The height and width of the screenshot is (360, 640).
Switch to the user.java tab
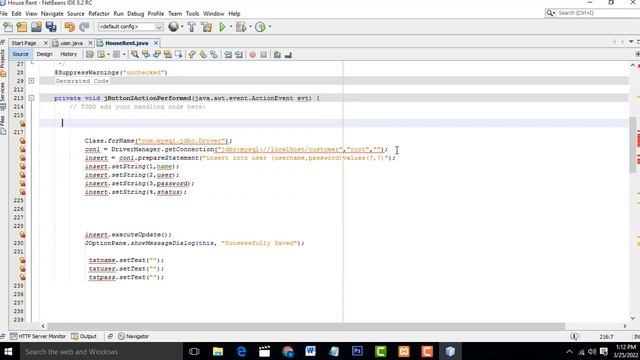[72, 43]
